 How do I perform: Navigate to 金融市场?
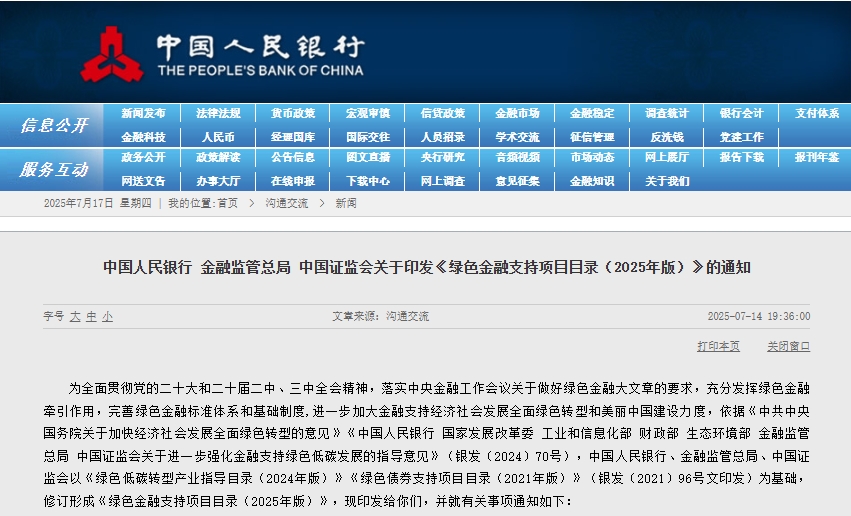(518, 113)
